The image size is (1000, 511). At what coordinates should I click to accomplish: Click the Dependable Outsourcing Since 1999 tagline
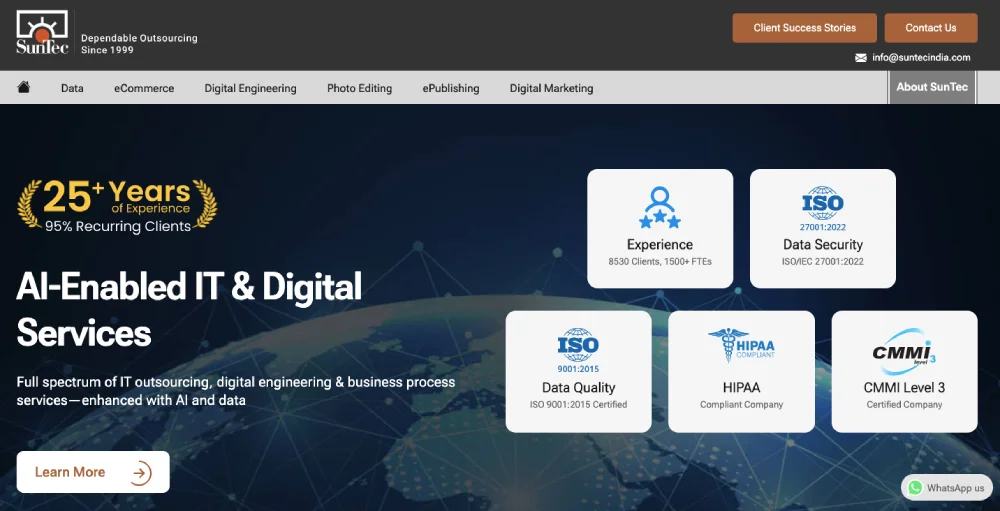139,44
